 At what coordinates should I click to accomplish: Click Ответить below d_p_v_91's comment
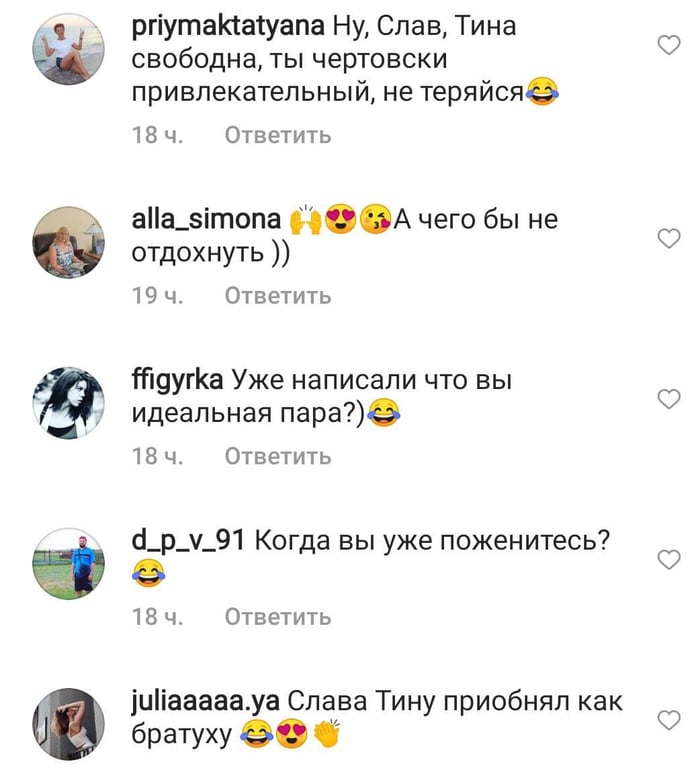[278, 617]
